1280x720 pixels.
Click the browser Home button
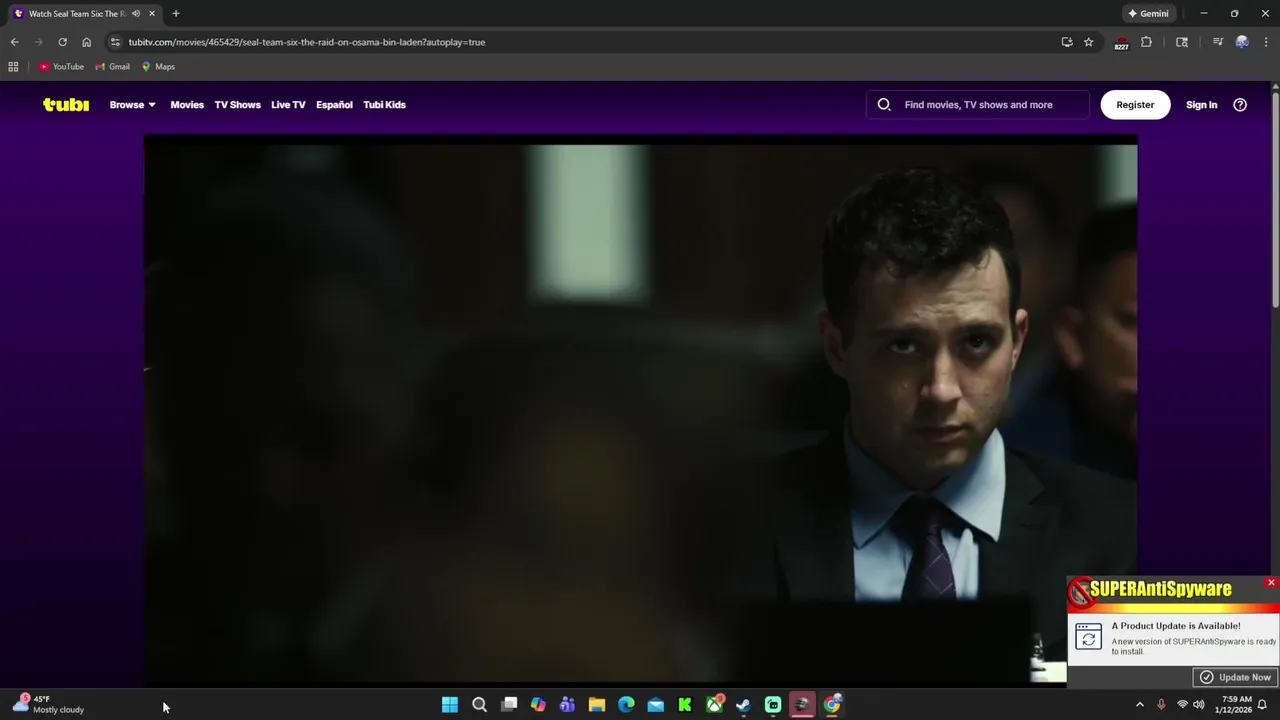pyautogui.click(x=86, y=42)
